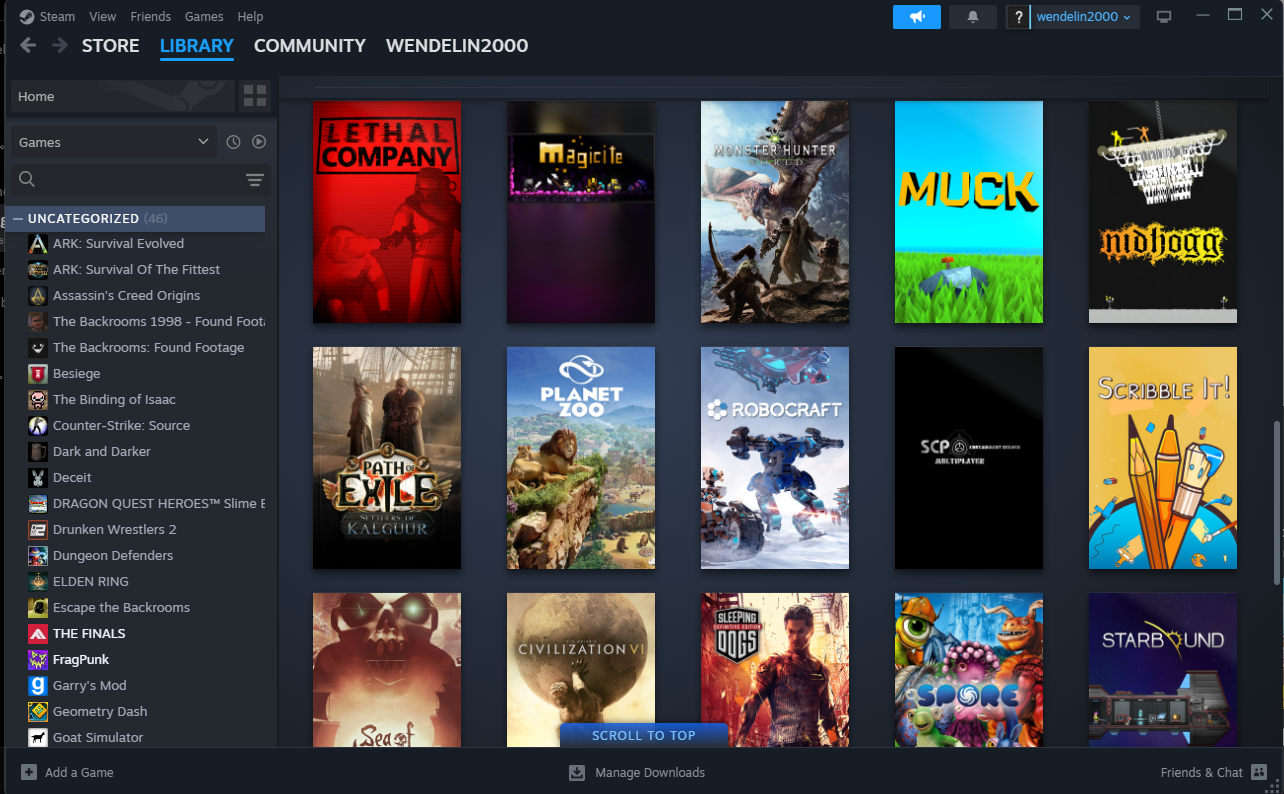Screen dimensions: 1284x794
Task: Open the announcements megaphone button
Action: [x=917, y=17]
